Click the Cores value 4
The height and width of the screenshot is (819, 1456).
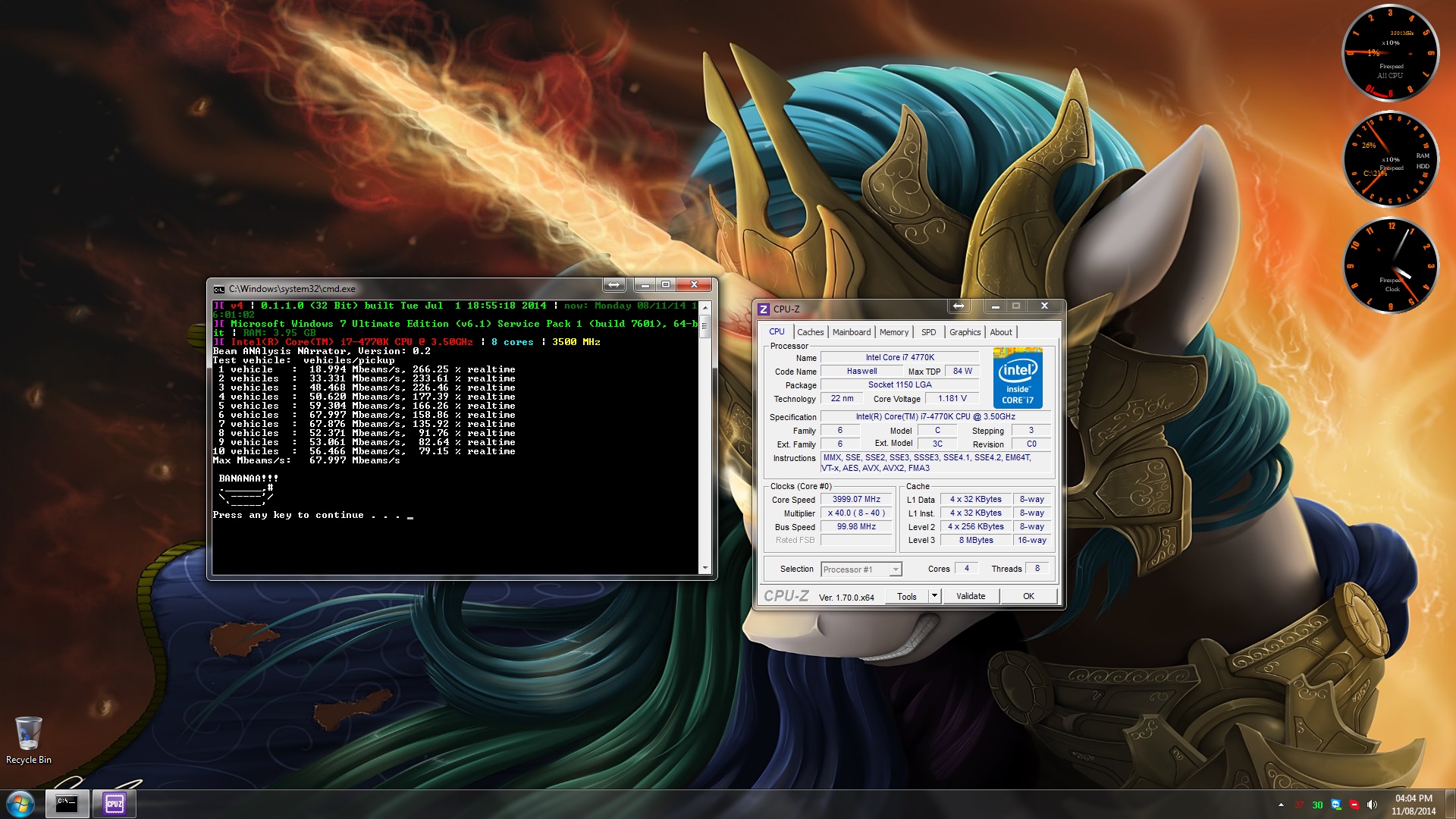point(967,568)
